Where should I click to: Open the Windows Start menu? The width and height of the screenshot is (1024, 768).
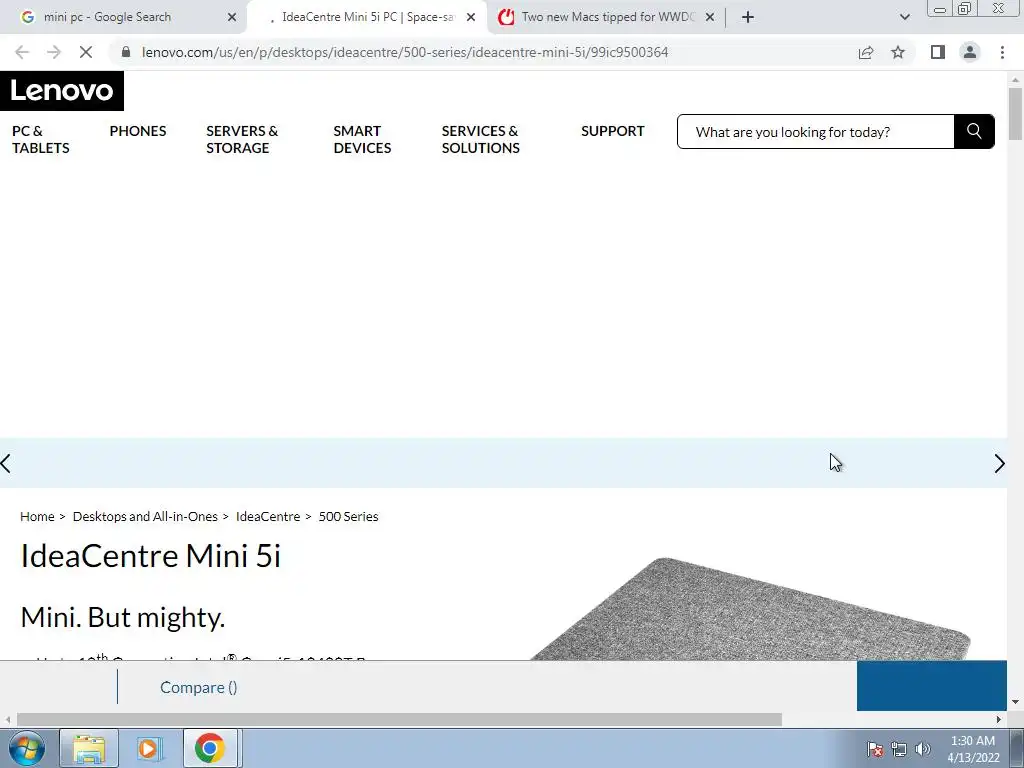click(x=27, y=748)
